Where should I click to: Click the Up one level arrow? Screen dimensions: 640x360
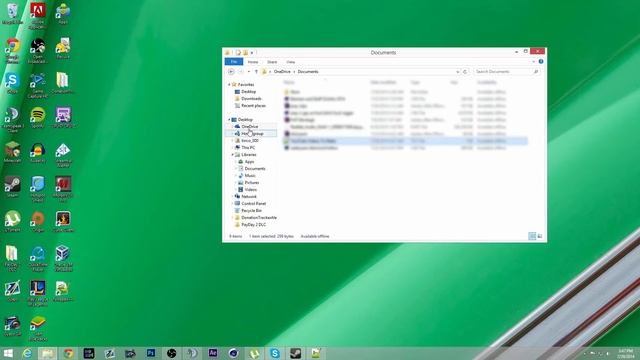(x=256, y=71)
